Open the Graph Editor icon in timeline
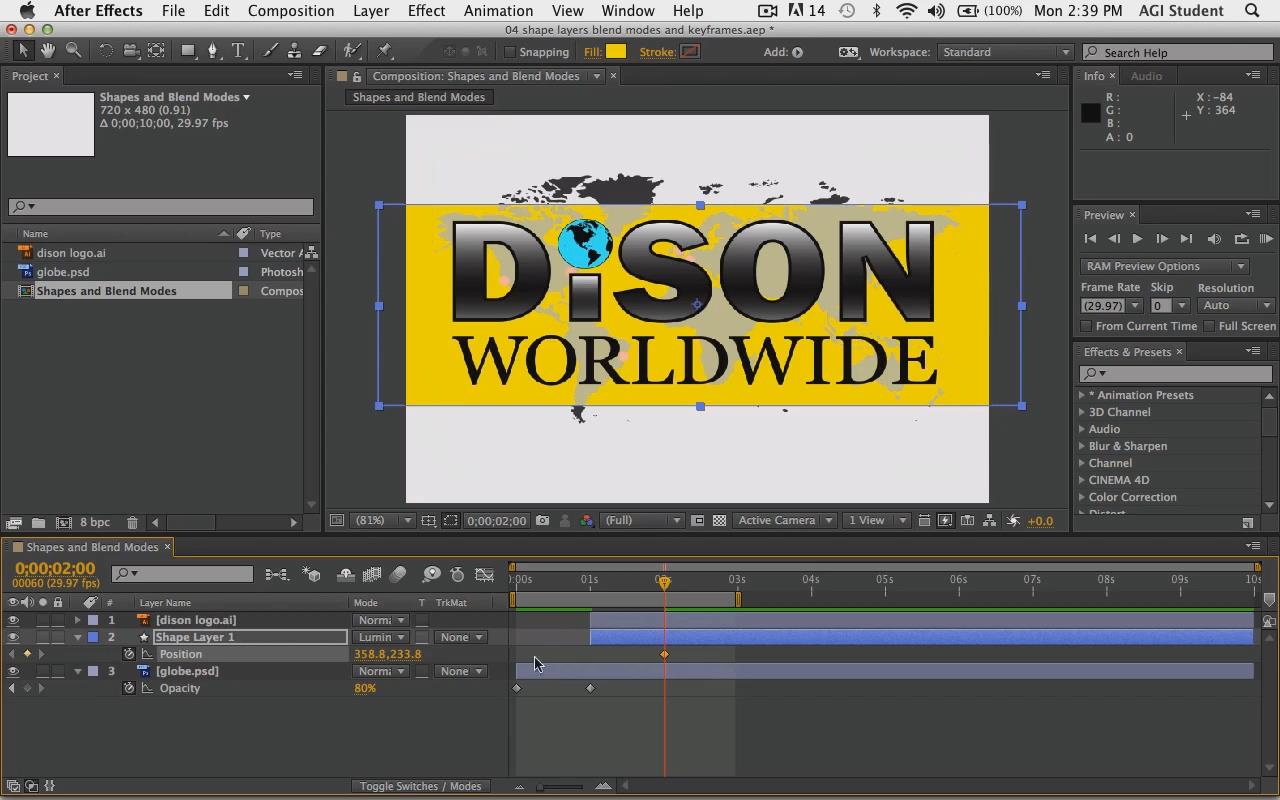 pyautogui.click(x=484, y=575)
